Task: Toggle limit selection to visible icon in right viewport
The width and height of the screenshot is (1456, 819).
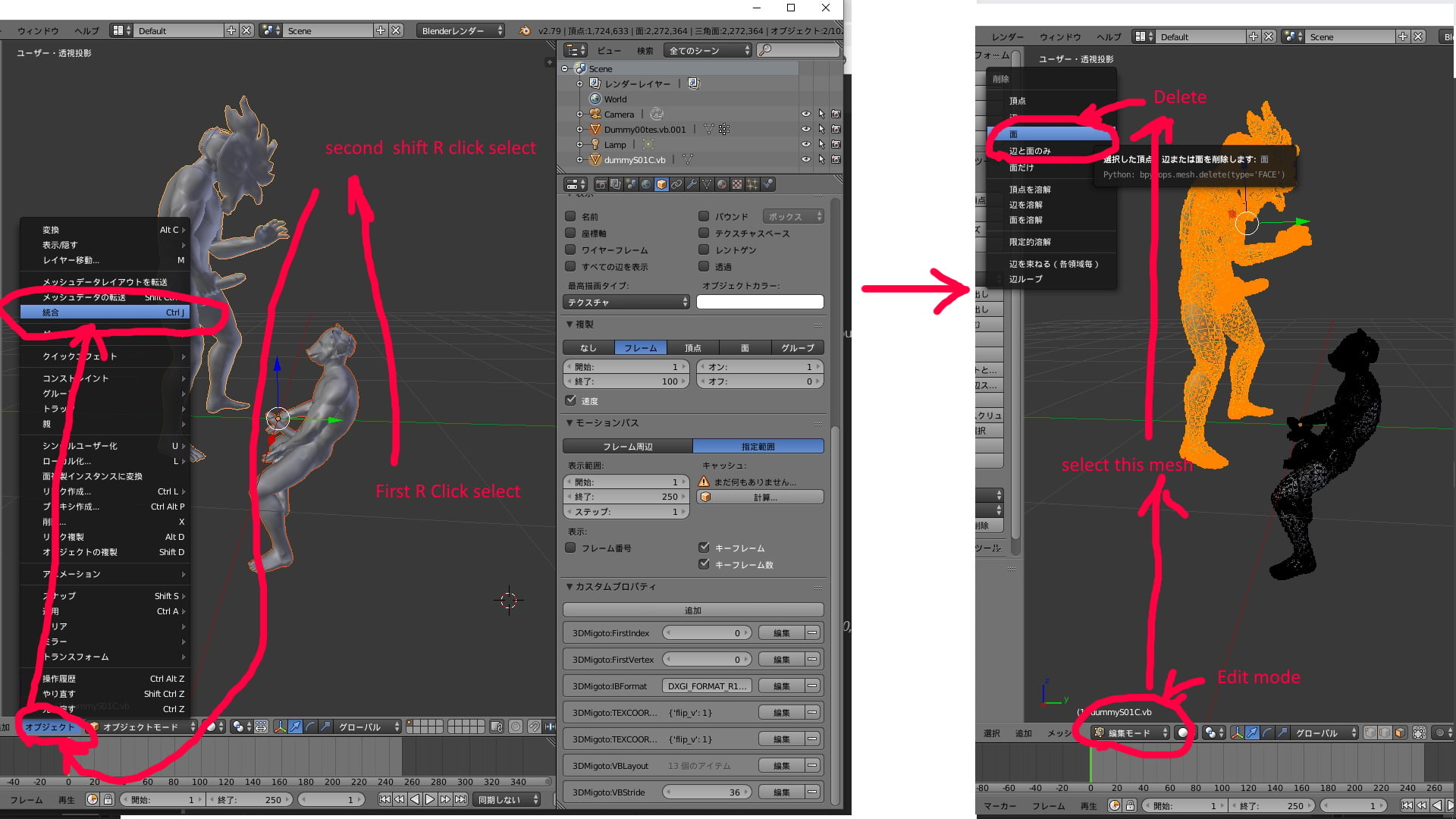Action: click(1419, 733)
